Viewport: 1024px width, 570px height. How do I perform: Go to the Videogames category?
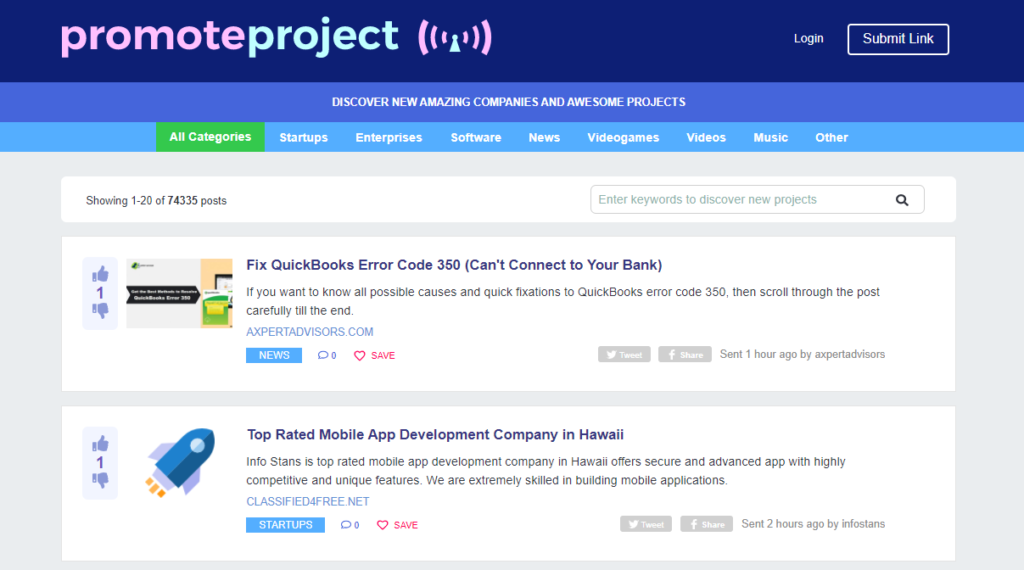(623, 138)
